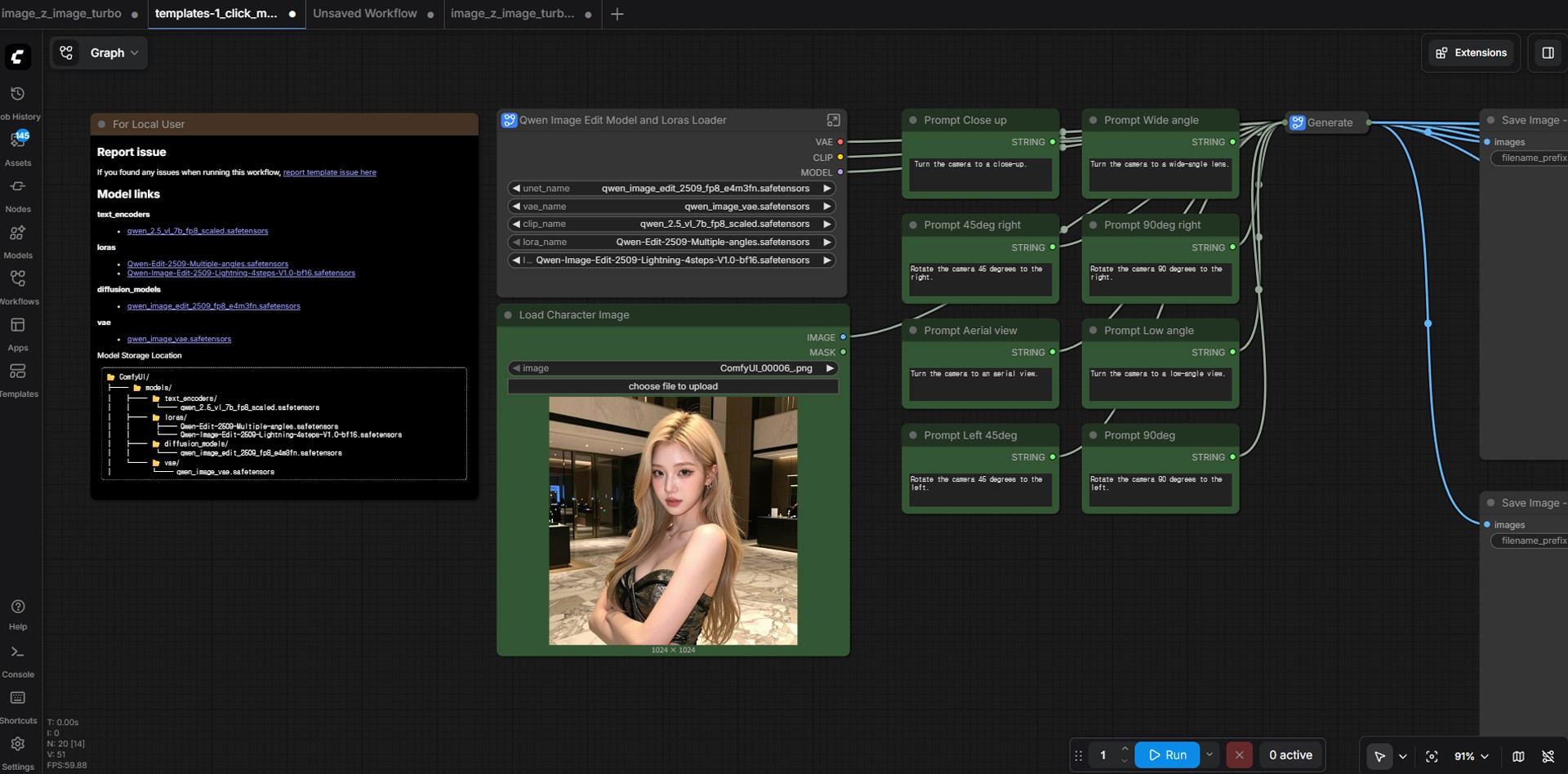Open the qwen_image_vae.safetensors link
The image size is (1568, 774).
coord(179,339)
